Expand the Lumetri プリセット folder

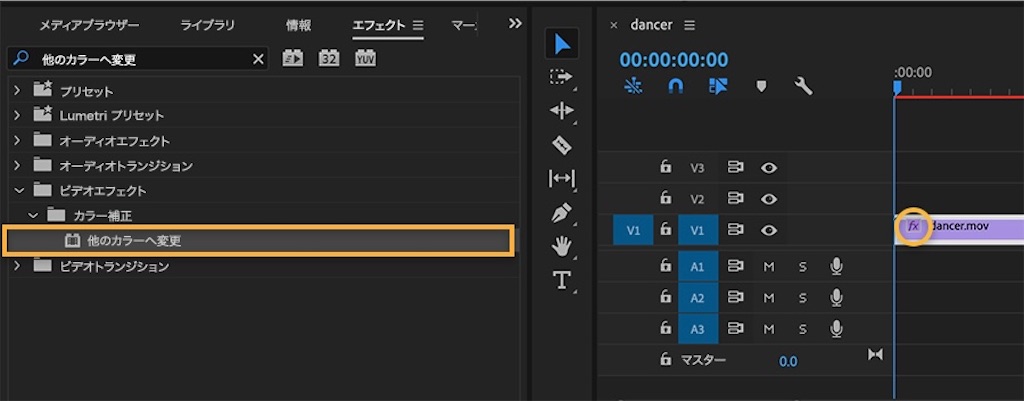[x=18, y=116]
